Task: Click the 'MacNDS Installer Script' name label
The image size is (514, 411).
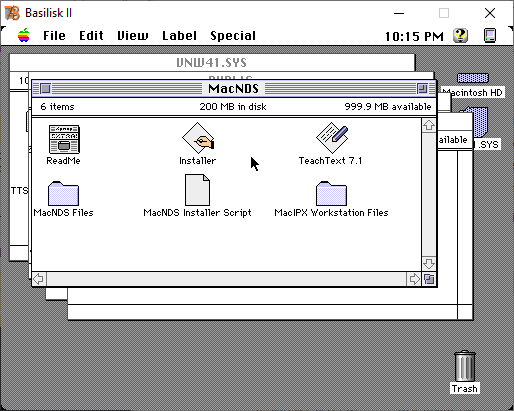Action: pos(197,213)
